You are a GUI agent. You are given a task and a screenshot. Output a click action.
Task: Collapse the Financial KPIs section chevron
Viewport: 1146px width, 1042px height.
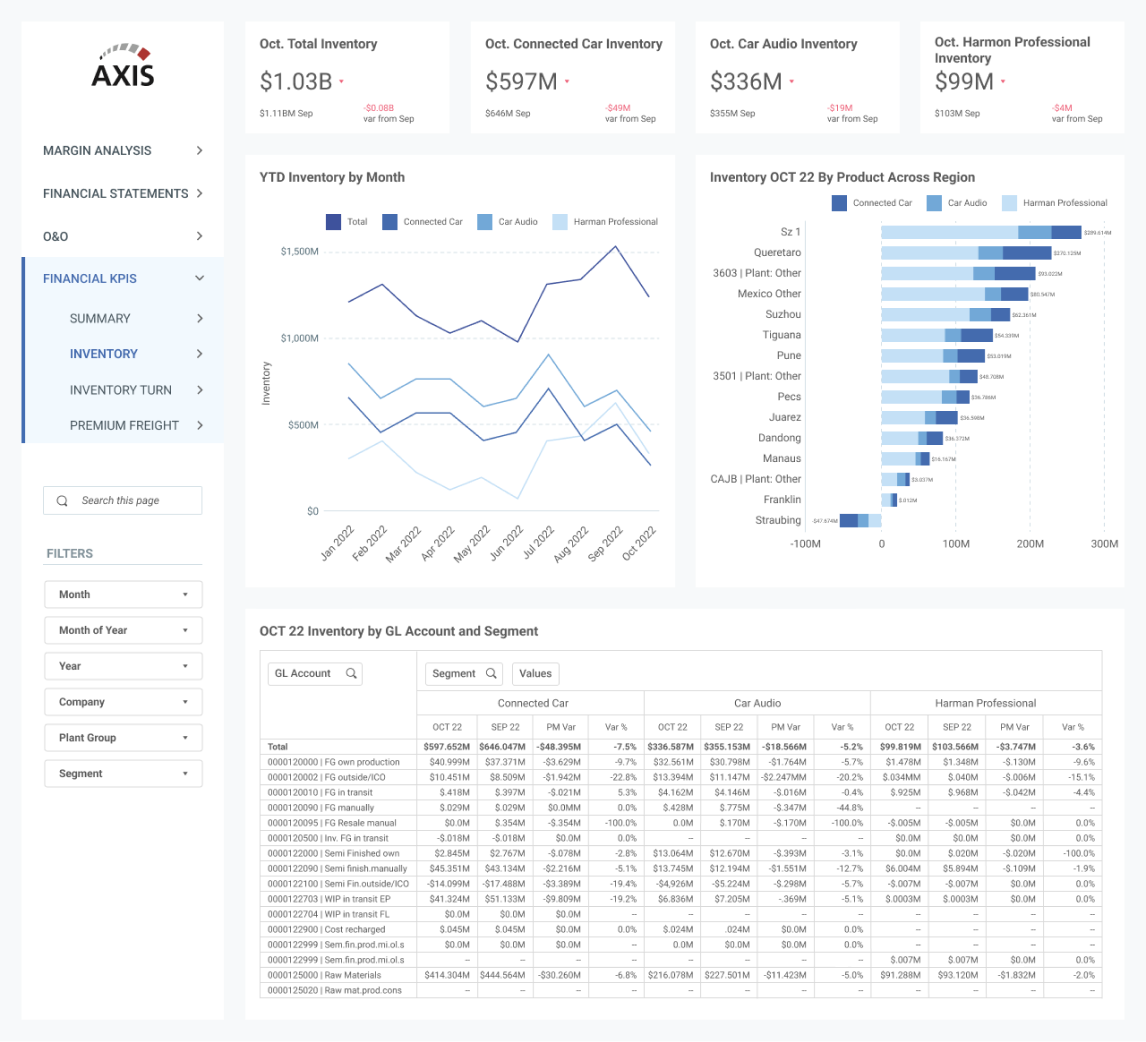tap(200, 278)
